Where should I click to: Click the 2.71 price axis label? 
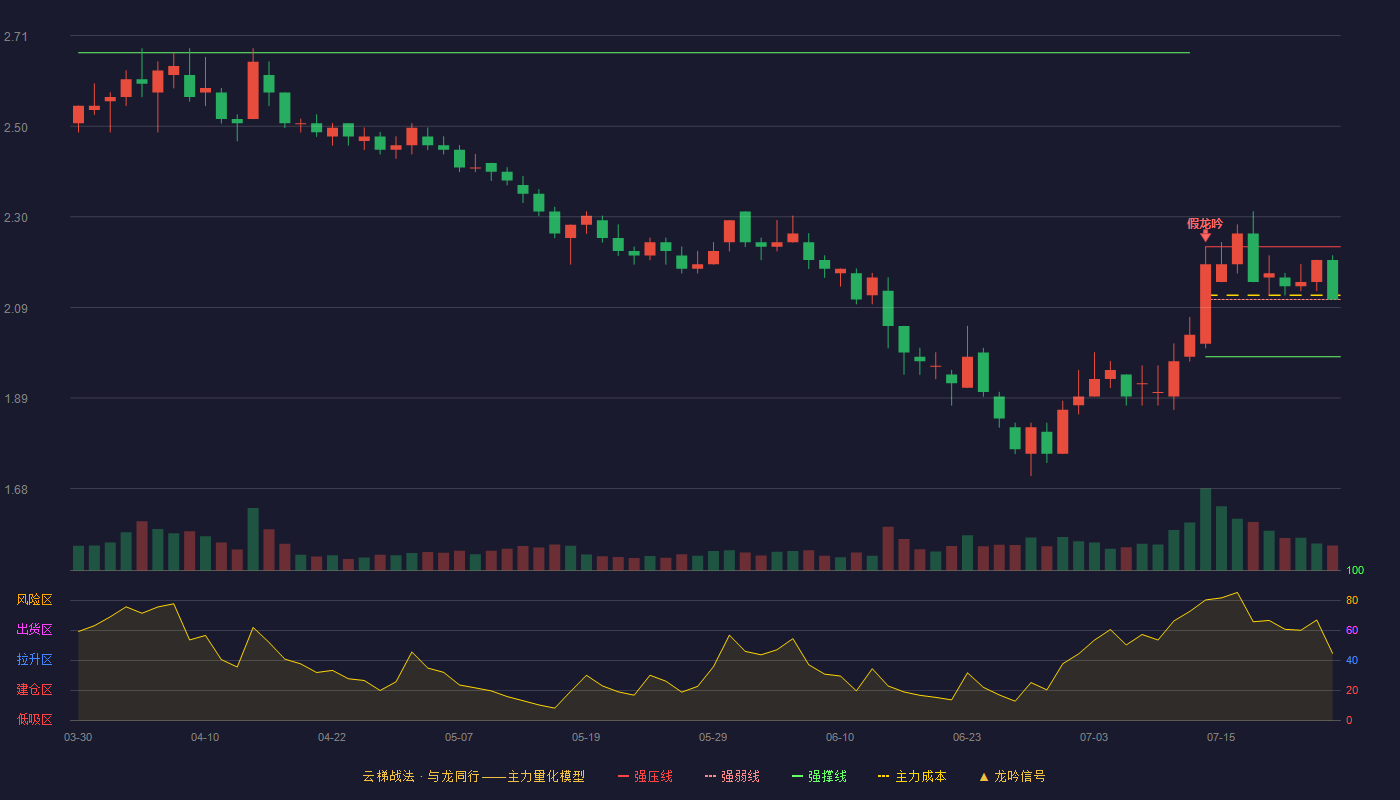click(16, 37)
